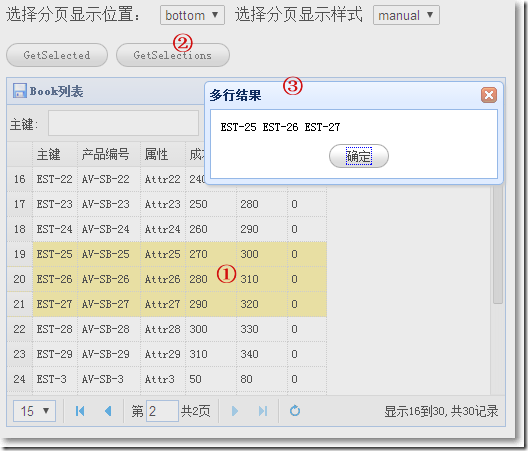Click the GetSelections button
The image size is (528, 451).
[x=173, y=55]
